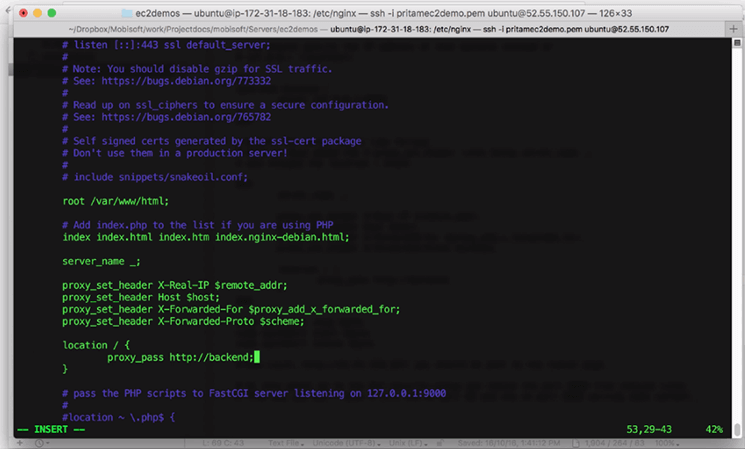This screenshot has width=745, height=449.
Task: Click the https://bugs.debian.org/765782 URL
Action: 186,117
